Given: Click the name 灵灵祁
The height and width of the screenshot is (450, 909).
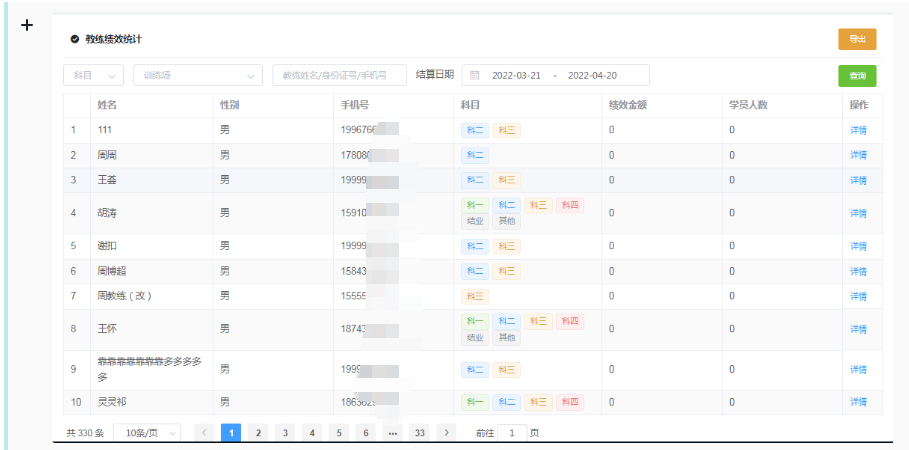Looking at the screenshot, I should pyautogui.click(x=112, y=402).
